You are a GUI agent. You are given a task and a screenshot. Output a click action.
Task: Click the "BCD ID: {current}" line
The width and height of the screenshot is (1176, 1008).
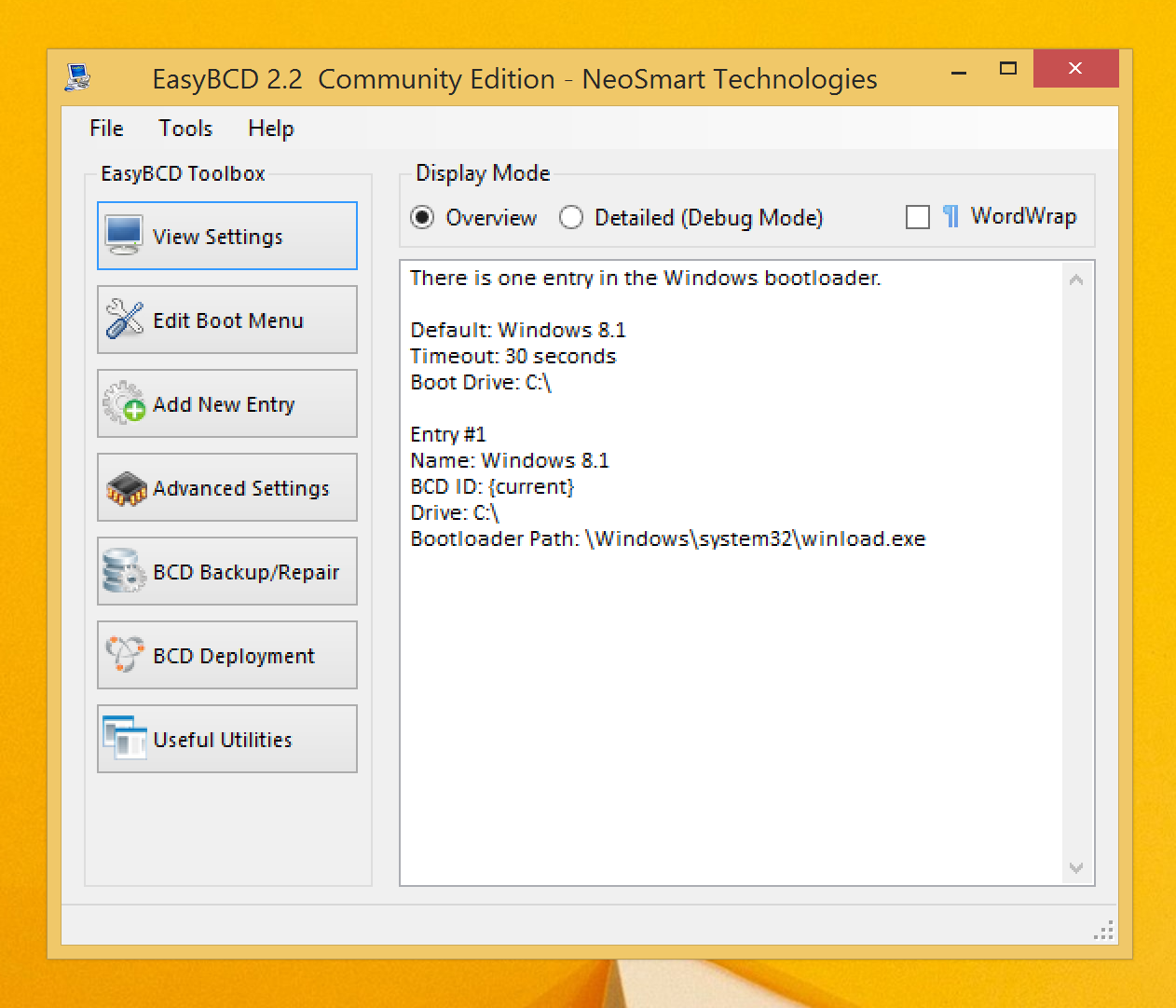click(492, 486)
